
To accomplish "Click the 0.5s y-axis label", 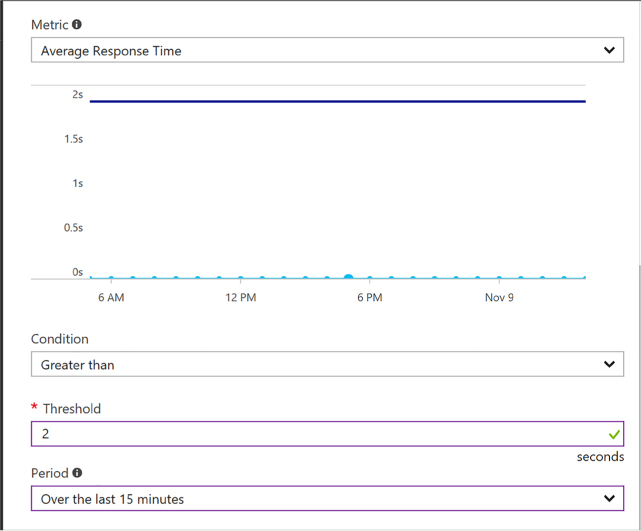I will 74,228.
